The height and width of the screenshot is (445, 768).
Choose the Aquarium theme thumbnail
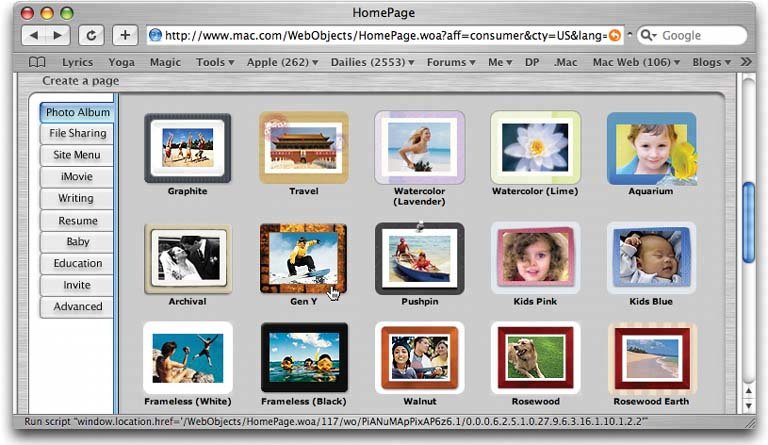tap(651, 149)
